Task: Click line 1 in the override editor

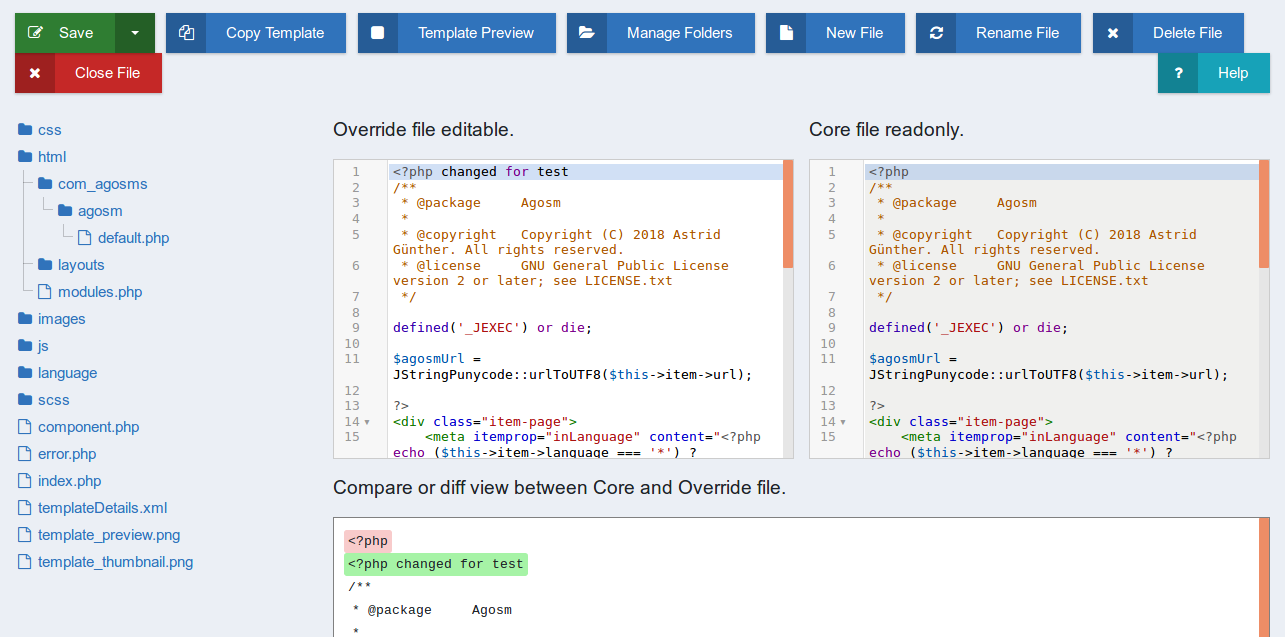Action: click(585, 172)
